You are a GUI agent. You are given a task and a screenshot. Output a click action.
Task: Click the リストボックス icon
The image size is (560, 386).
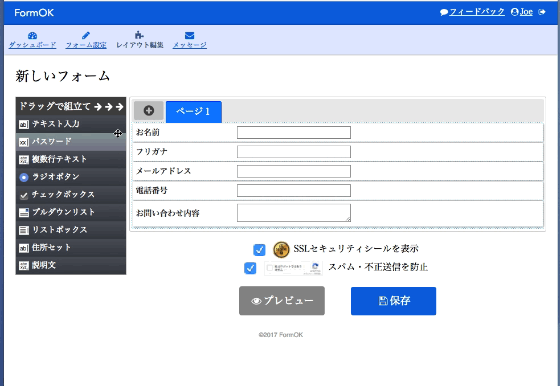[24, 230]
